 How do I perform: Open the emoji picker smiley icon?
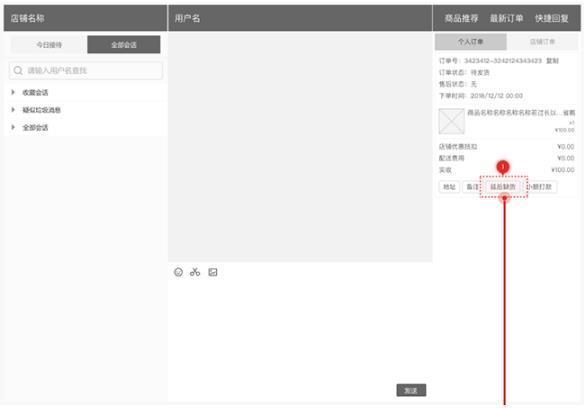(x=178, y=272)
